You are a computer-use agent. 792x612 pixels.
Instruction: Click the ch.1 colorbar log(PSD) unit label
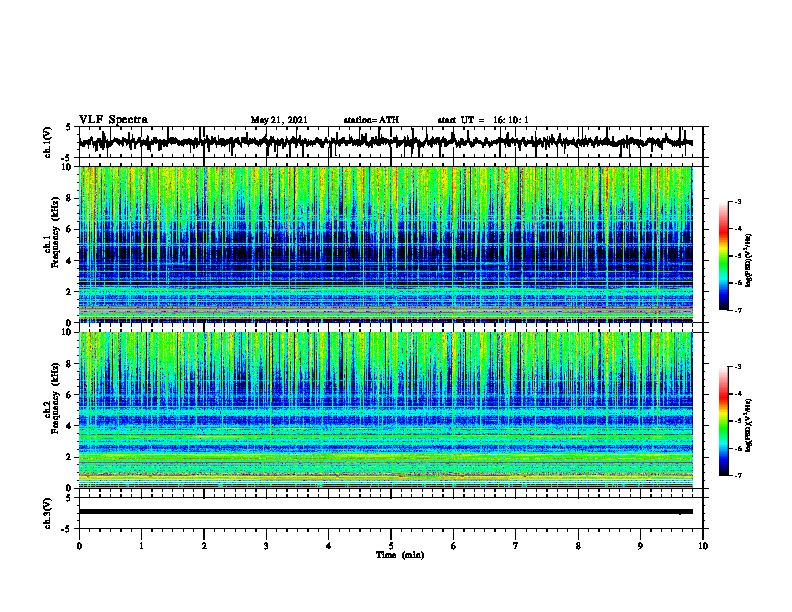(x=749, y=260)
